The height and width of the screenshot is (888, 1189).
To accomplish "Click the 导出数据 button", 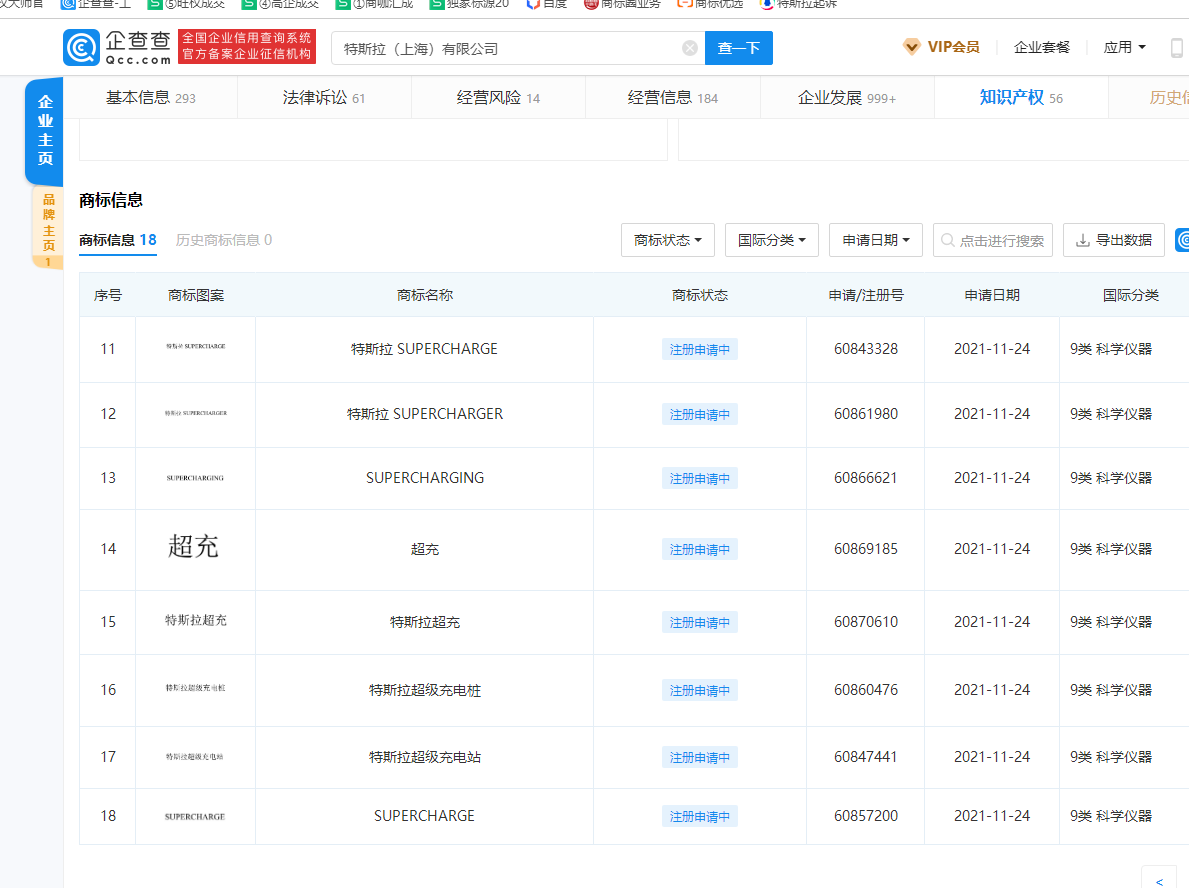I will (x=1114, y=240).
